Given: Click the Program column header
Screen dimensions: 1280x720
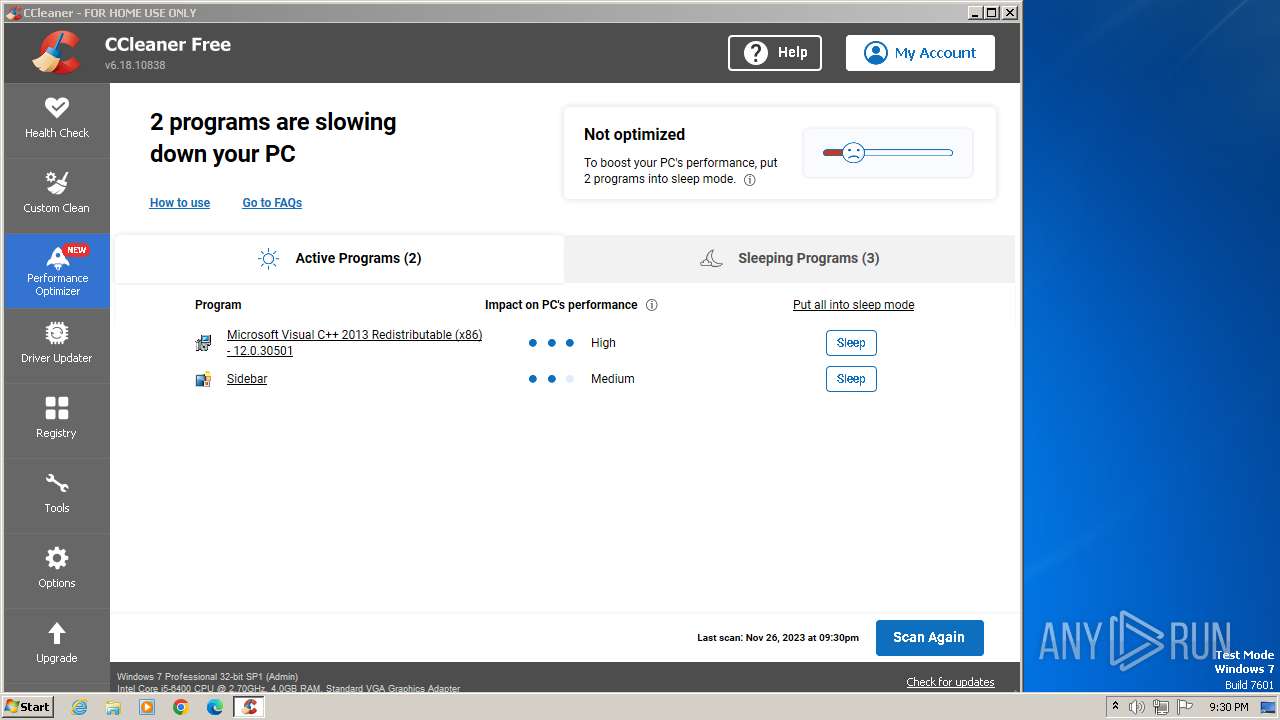Looking at the screenshot, I should coord(218,305).
